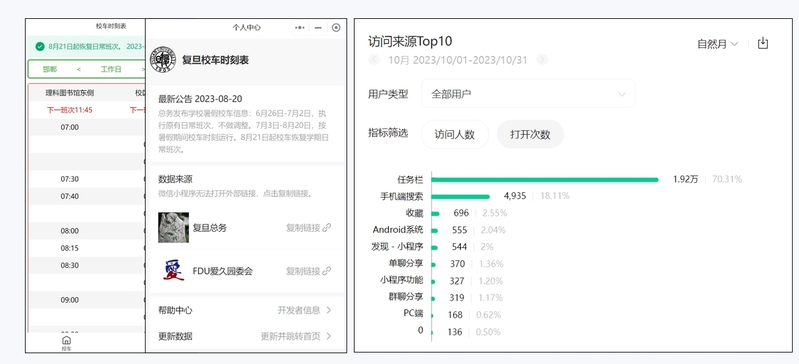Switch day type with arrow right of 工作日
Screen dimensions: 799x364
click(x=143, y=69)
